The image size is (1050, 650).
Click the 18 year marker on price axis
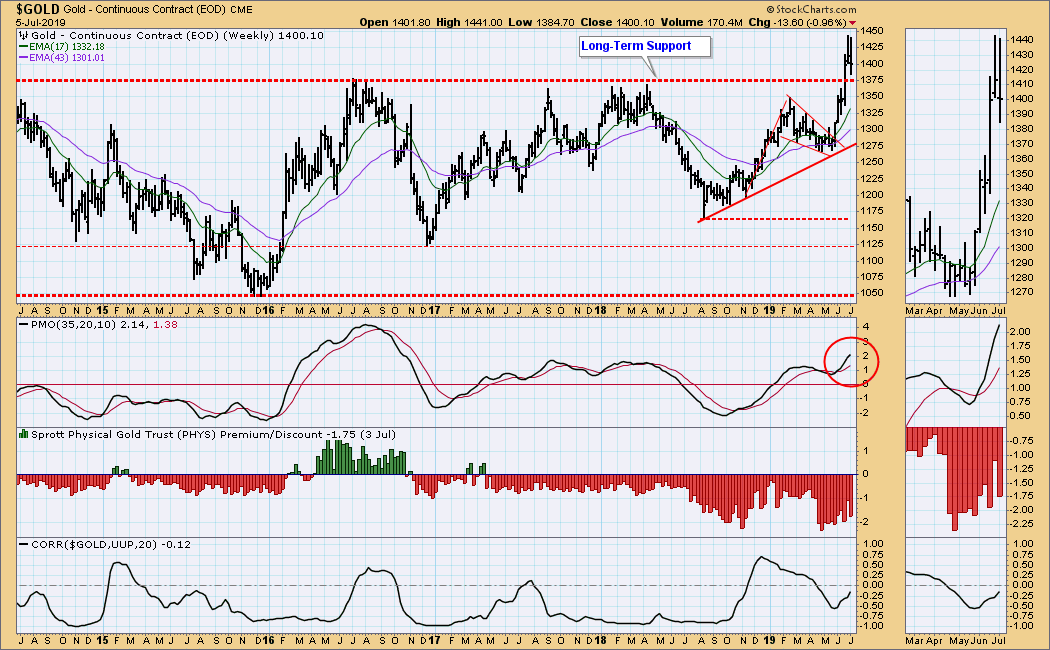tap(602, 310)
